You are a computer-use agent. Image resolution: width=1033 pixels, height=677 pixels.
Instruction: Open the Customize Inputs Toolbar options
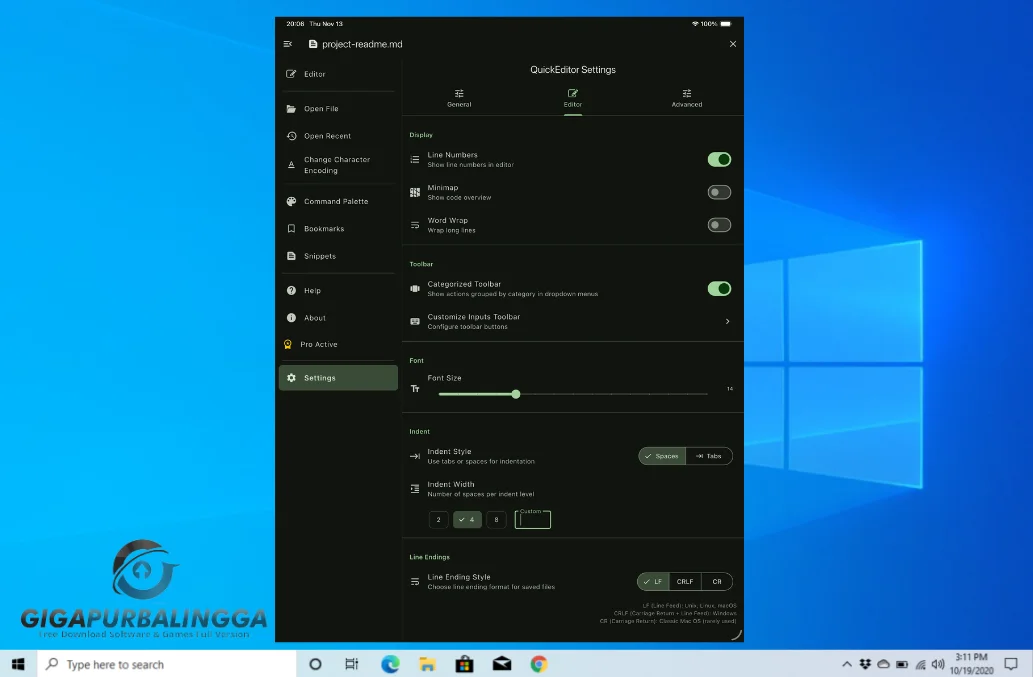click(571, 321)
